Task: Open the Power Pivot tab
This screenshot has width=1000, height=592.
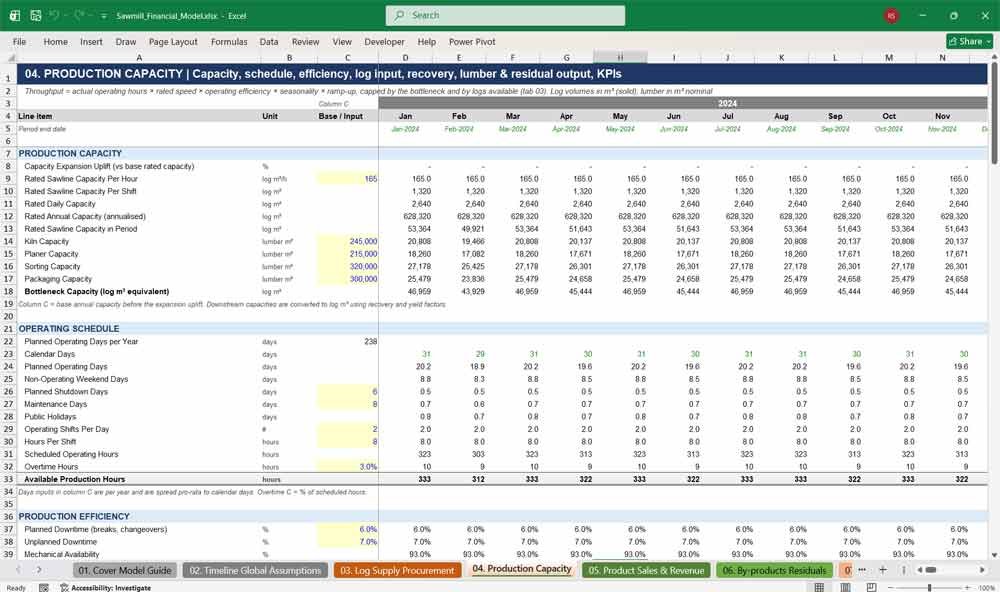Action: tap(472, 41)
